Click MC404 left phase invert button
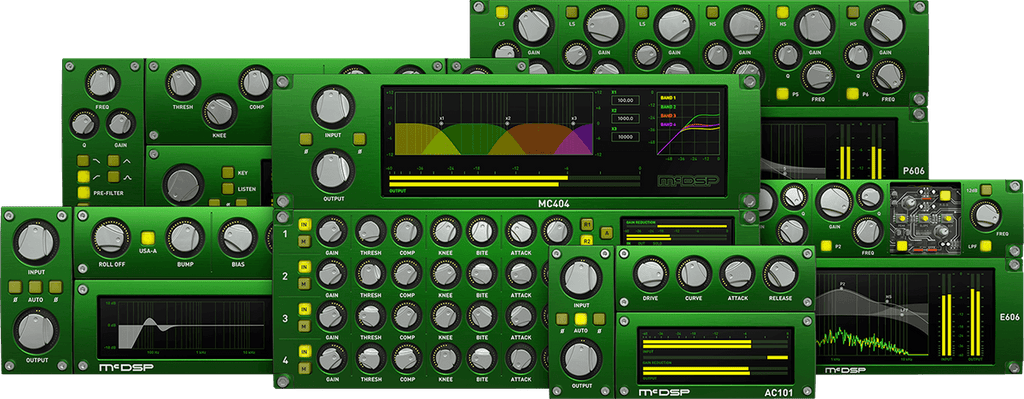 (x=305, y=139)
